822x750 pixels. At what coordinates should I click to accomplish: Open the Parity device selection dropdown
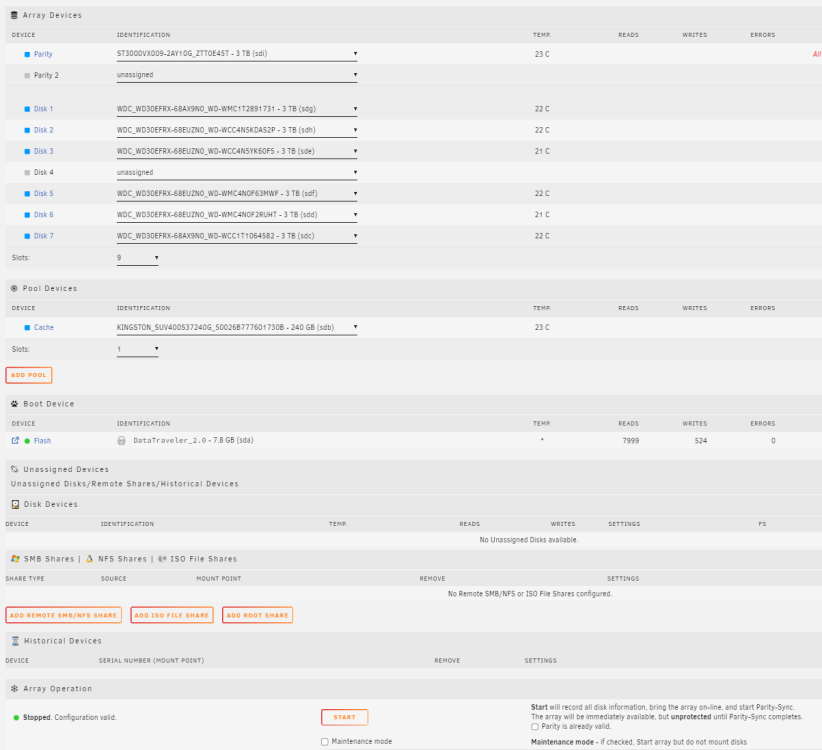click(x=237, y=54)
